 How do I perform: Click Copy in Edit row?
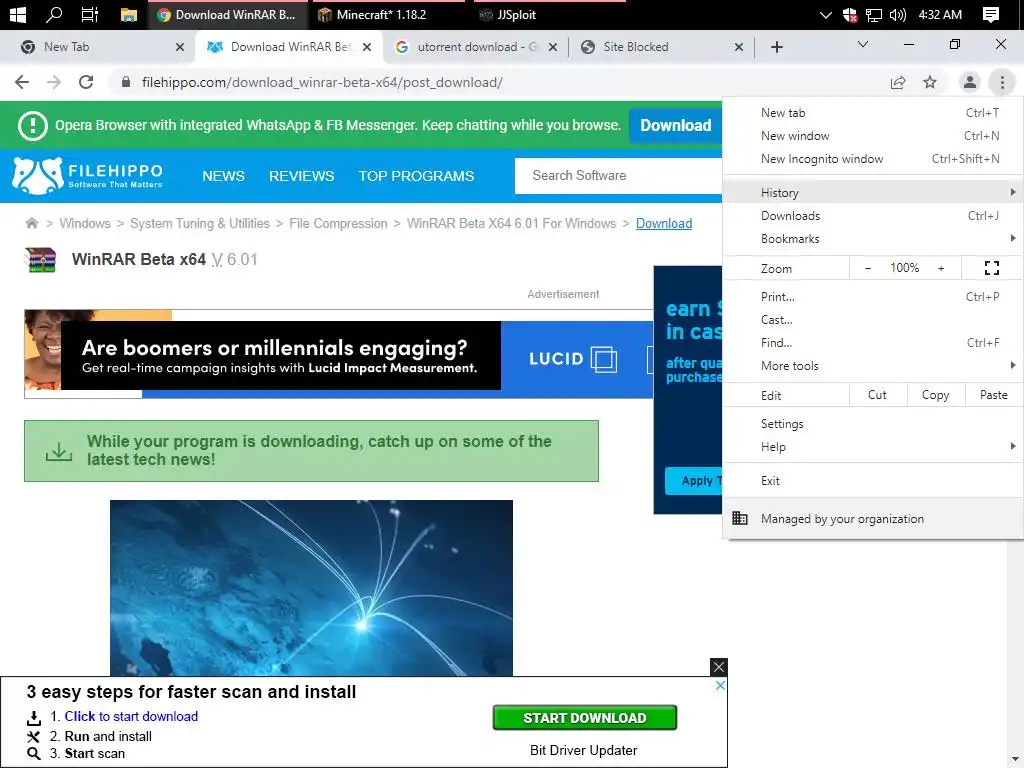click(x=935, y=395)
